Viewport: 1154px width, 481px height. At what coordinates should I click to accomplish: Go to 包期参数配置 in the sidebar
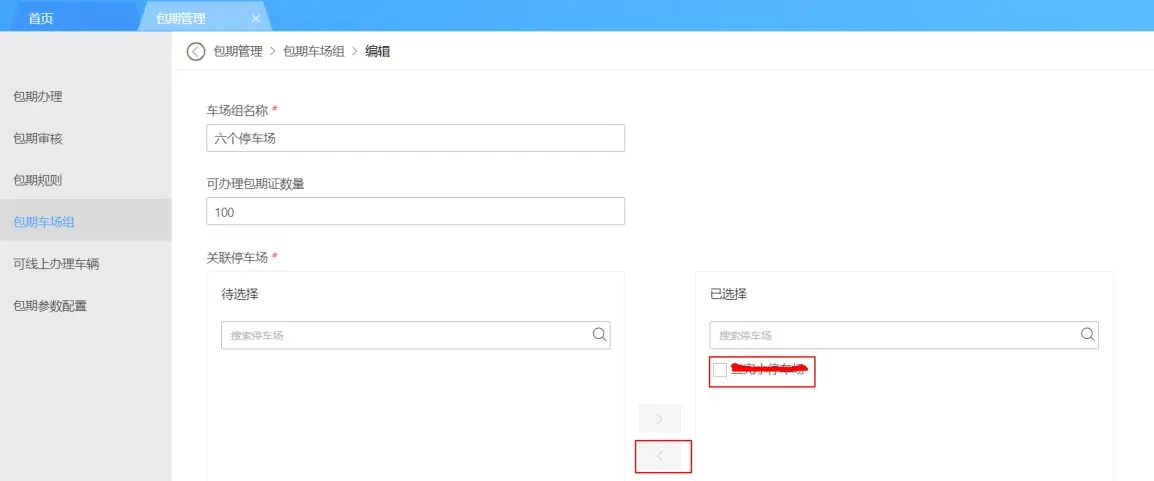(x=50, y=306)
